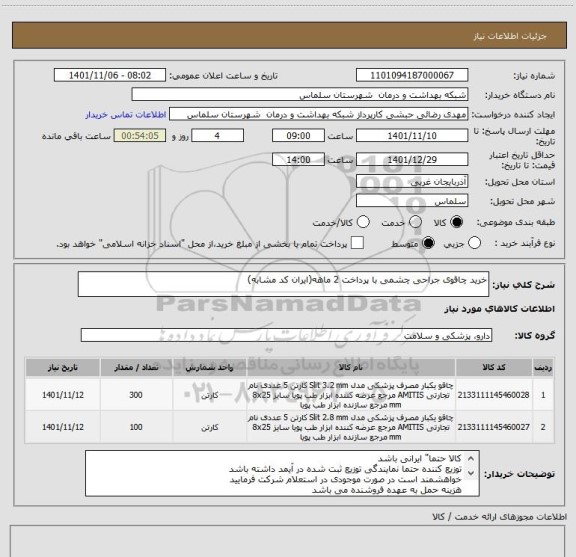Select product code 213311145460027 row

[289, 427]
